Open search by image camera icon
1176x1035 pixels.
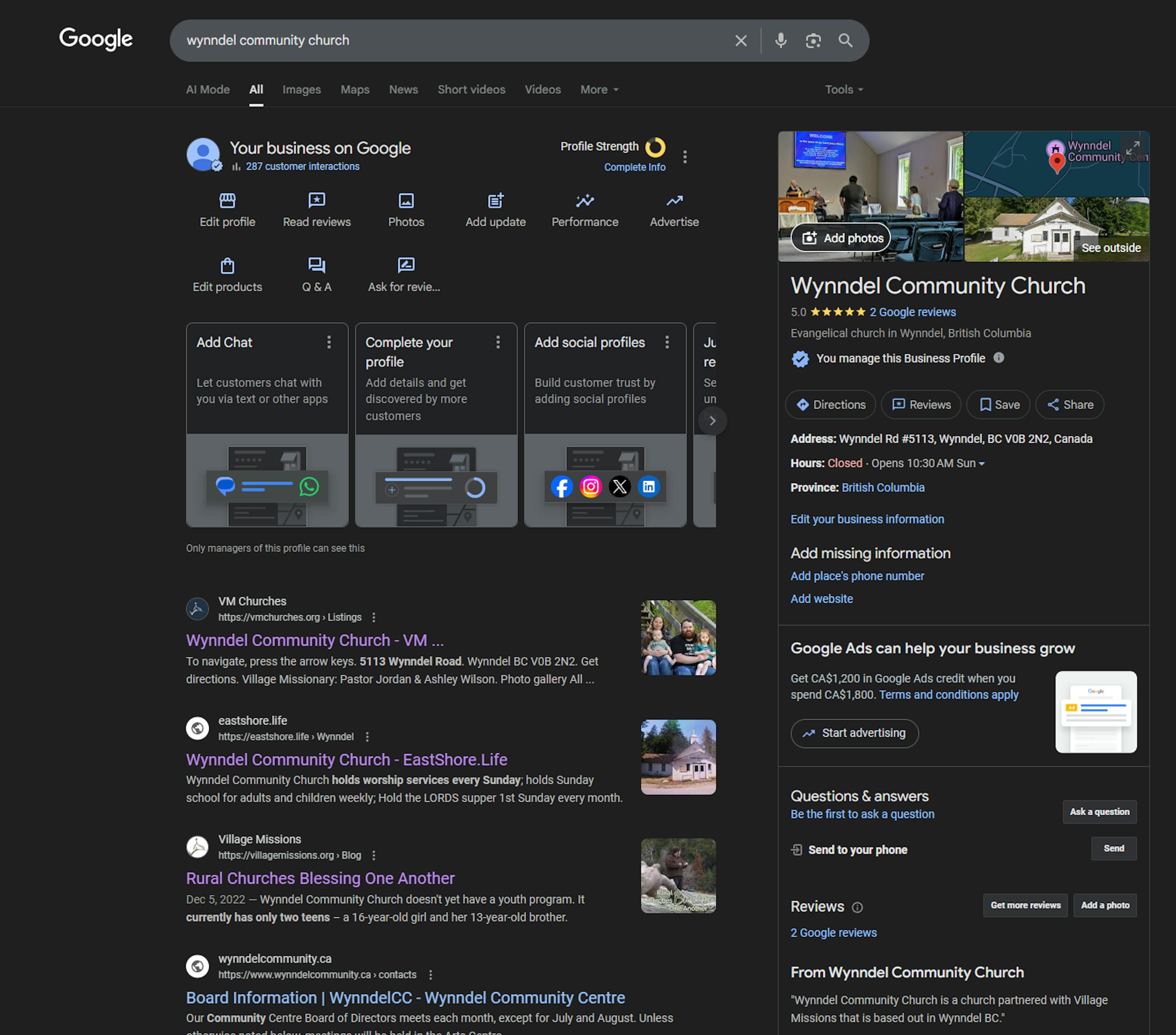812,40
